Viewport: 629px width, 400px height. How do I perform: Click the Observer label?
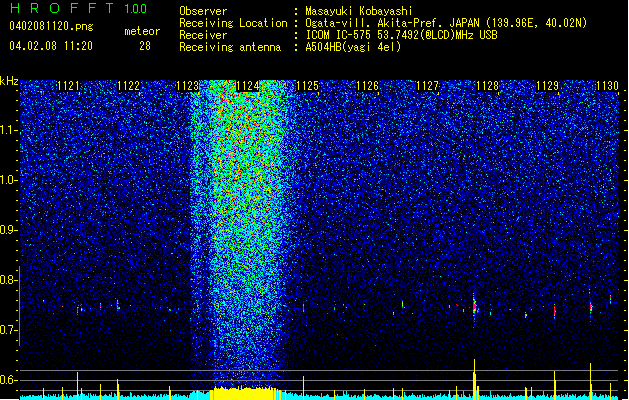click(x=203, y=11)
